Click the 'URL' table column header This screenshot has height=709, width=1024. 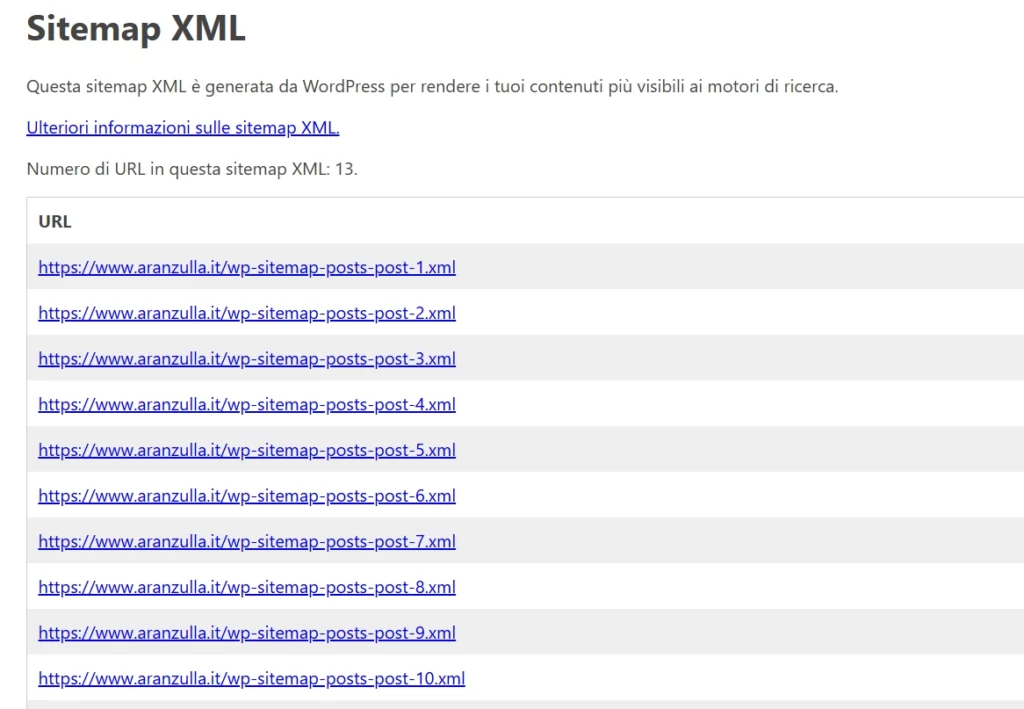pyautogui.click(x=55, y=221)
